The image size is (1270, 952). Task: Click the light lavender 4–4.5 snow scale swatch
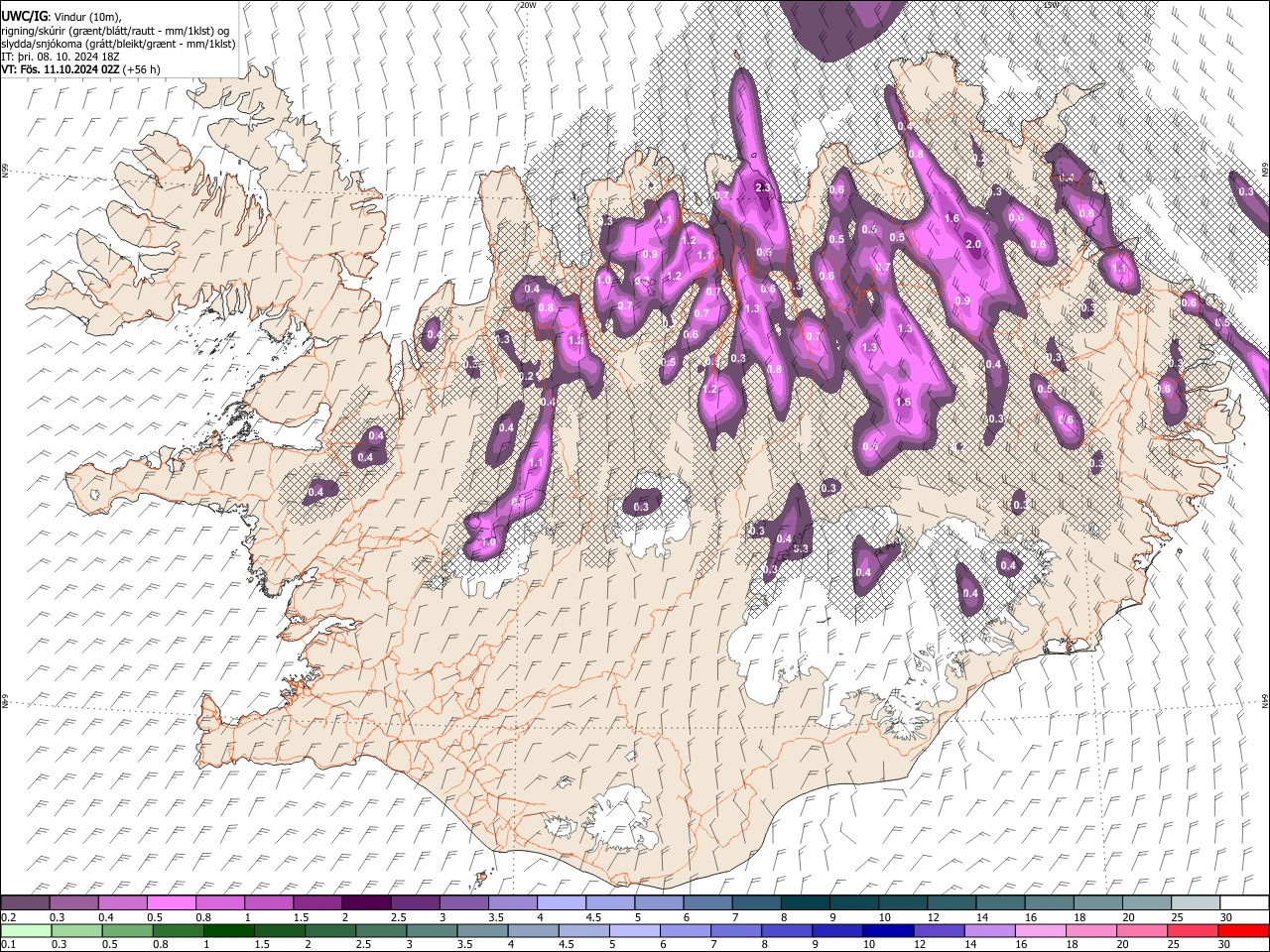click(x=561, y=903)
